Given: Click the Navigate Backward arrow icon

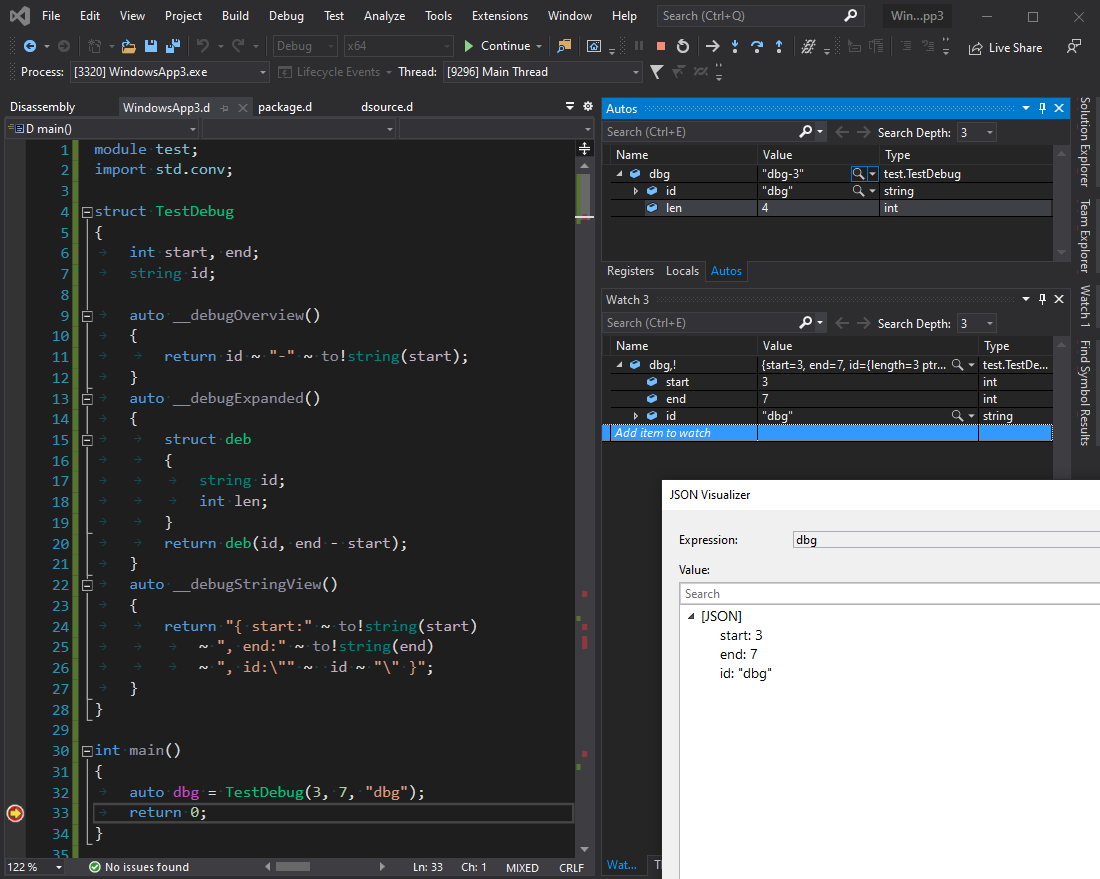Looking at the screenshot, I should 29,46.
